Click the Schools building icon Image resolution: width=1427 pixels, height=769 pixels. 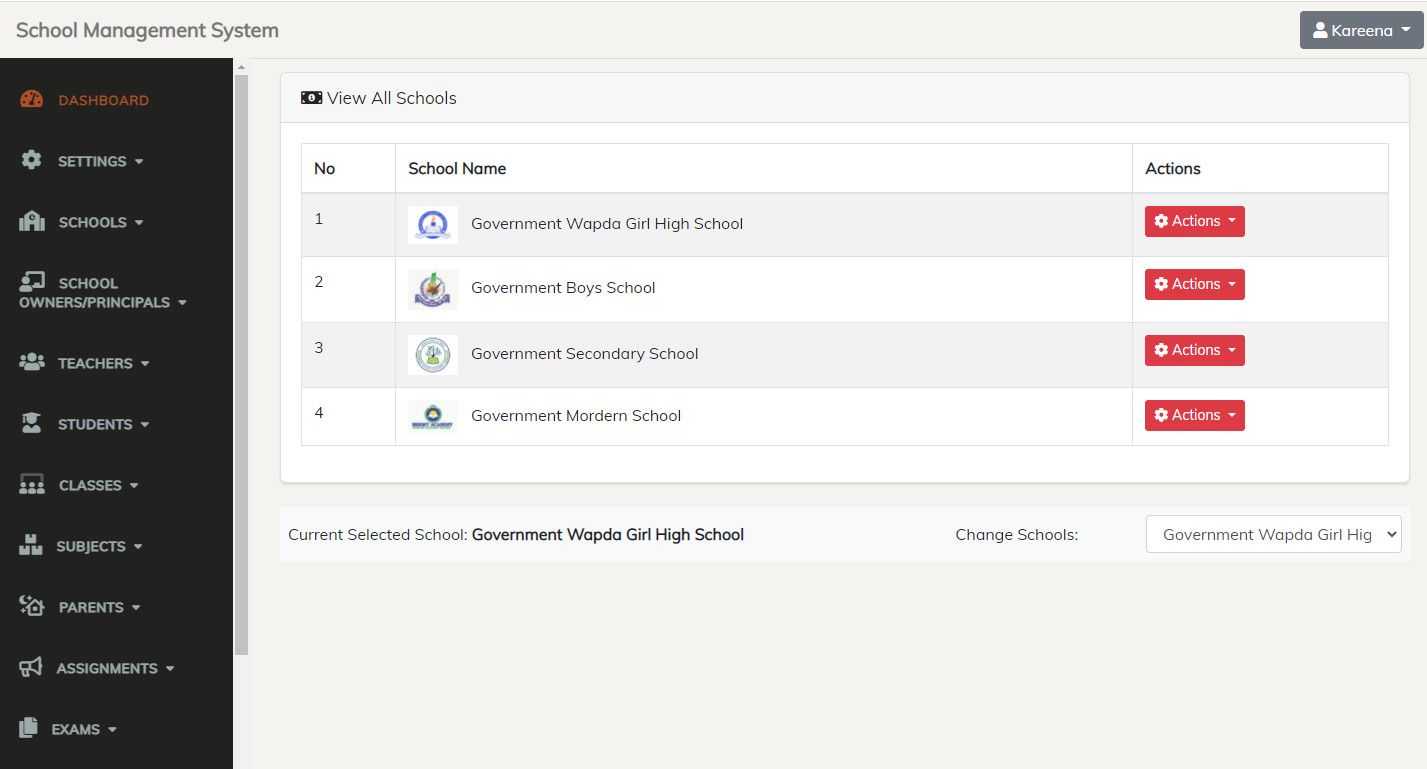tap(32, 222)
